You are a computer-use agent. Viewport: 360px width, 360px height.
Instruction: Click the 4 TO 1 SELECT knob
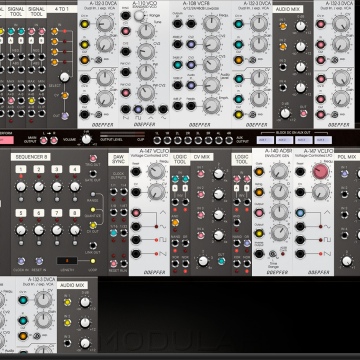tap(65, 77)
